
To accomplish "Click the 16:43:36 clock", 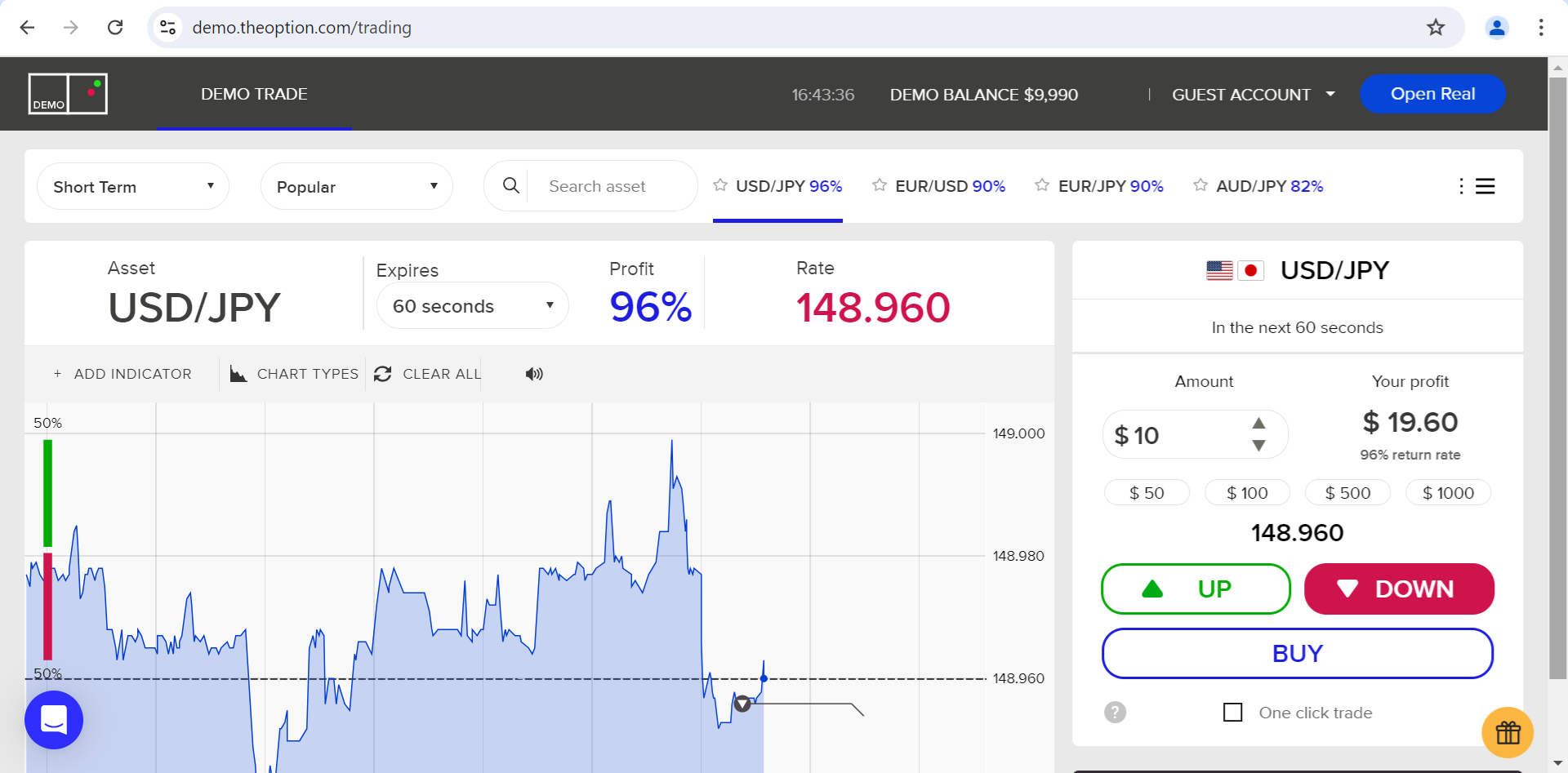I will [x=822, y=95].
